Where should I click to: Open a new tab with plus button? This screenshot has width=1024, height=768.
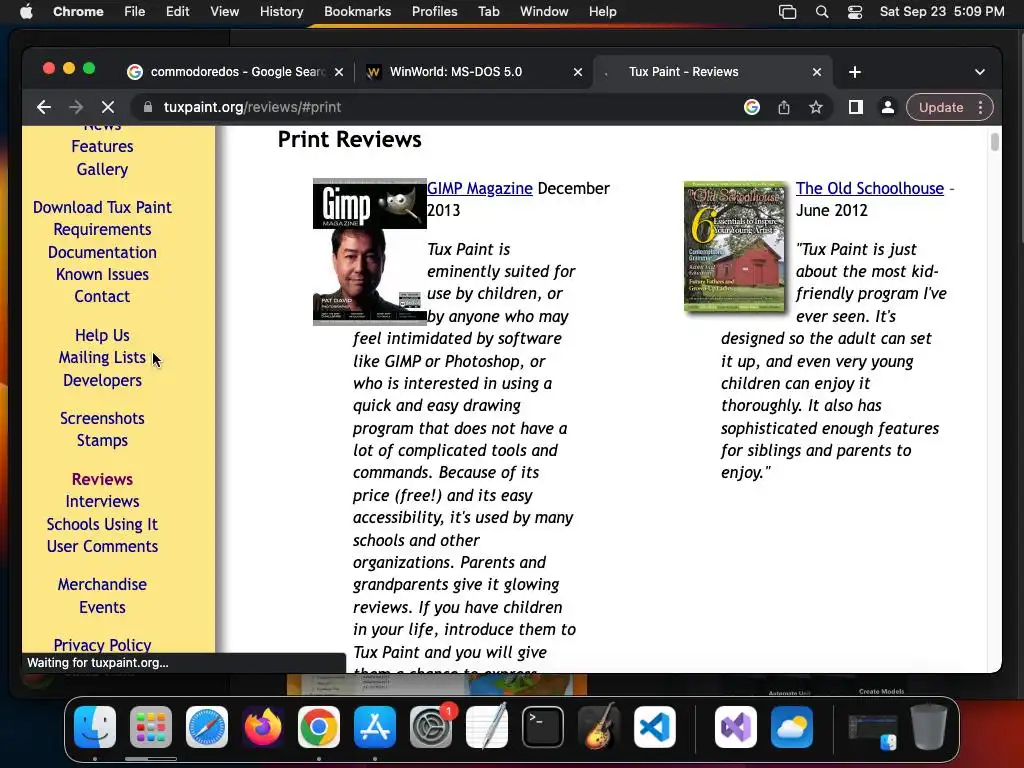(x=855, y=72)
